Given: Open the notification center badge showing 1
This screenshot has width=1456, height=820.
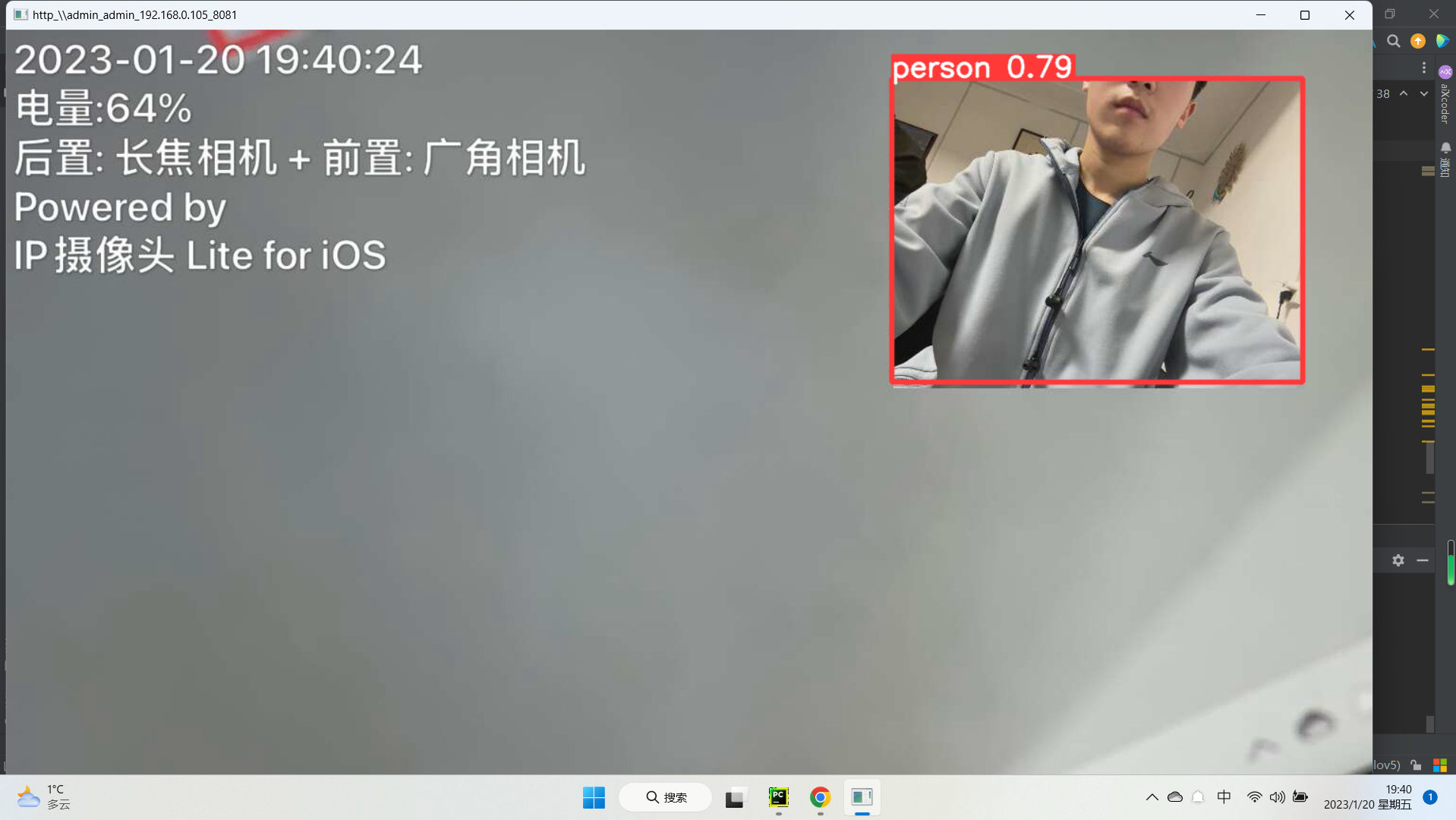Looking at the screenshot, I should click(x=1430, y=797).
